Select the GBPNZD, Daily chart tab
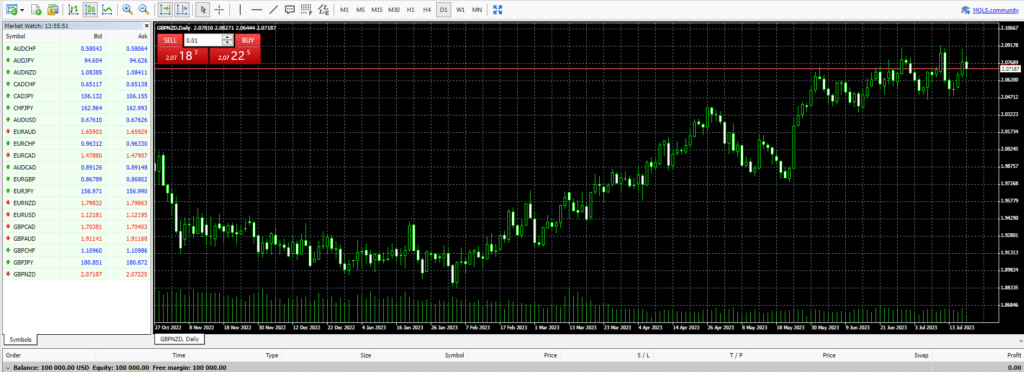The image size is (1024, 372). (x=180, y=339)
